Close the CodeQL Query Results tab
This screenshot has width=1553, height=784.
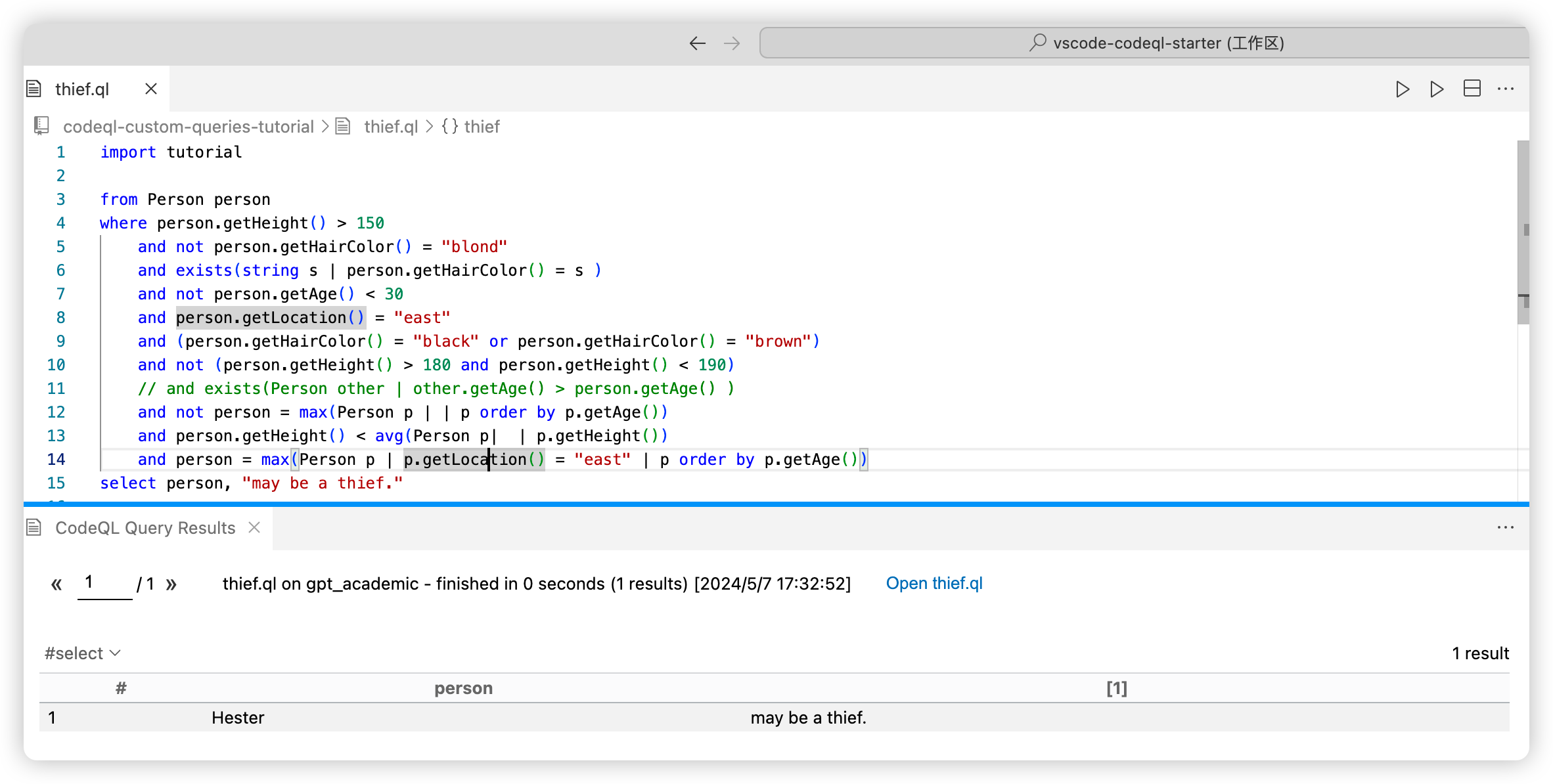pos(254,527)
